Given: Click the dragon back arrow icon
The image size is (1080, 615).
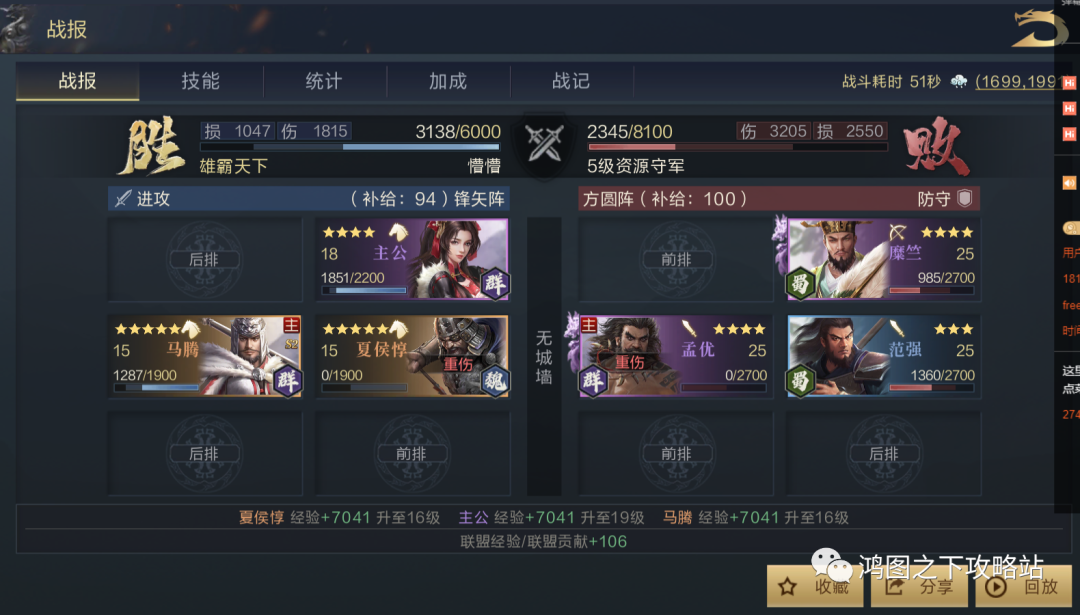Looking at the screenshot, I should point(1040,28).
